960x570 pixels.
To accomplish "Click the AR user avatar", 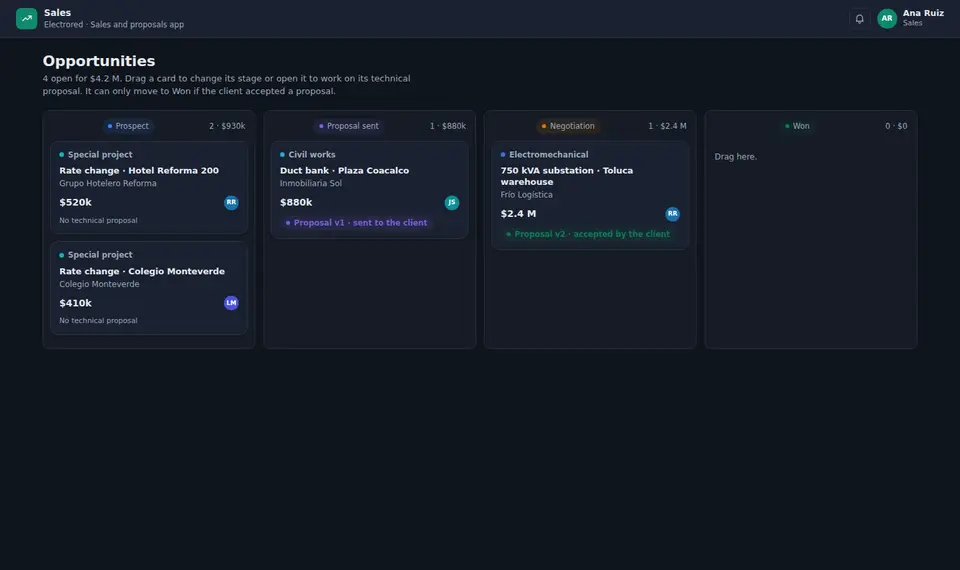I will (x=887, y=18).
